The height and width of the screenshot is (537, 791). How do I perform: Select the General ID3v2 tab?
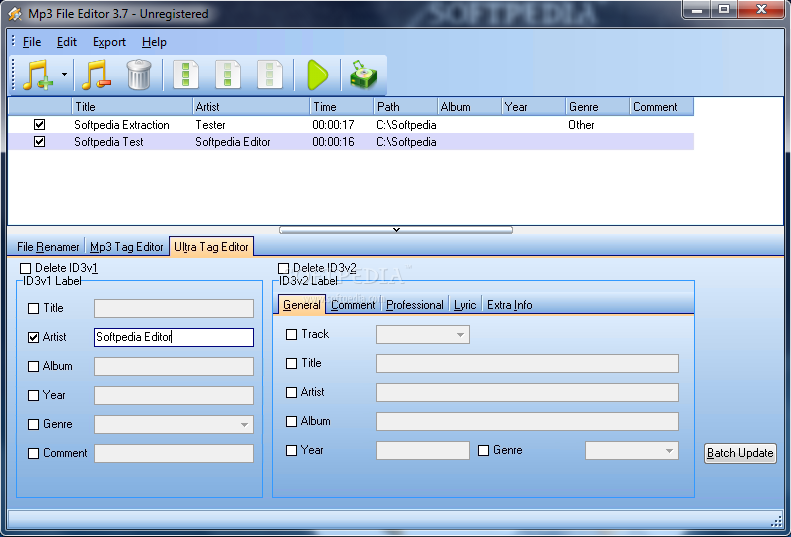pyautogui.click(x=302, y=305)
